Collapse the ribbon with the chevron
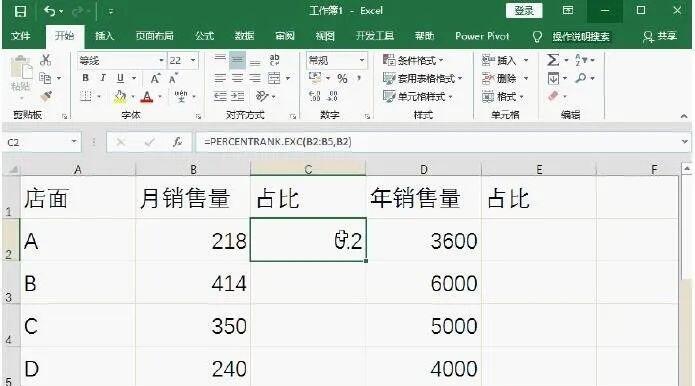Viewport: 695px width, 386px height. point(684,116)
